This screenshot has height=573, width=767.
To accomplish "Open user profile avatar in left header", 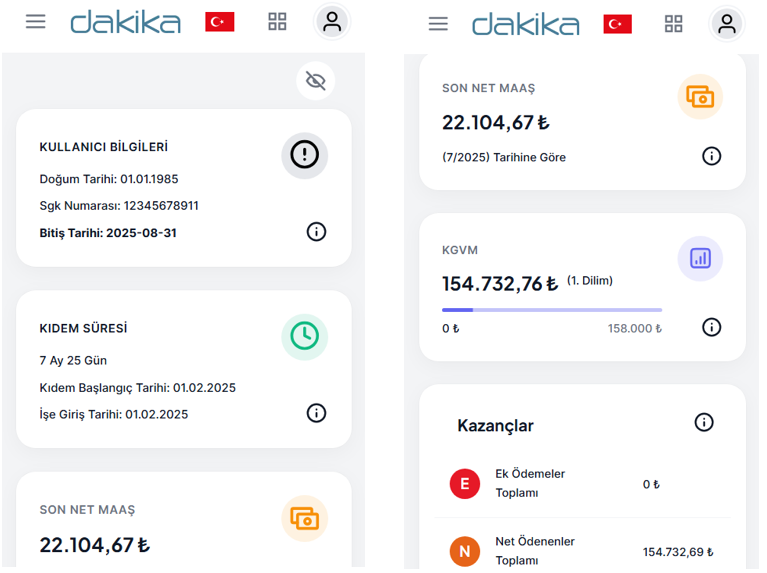I will (x=332, y=22).
